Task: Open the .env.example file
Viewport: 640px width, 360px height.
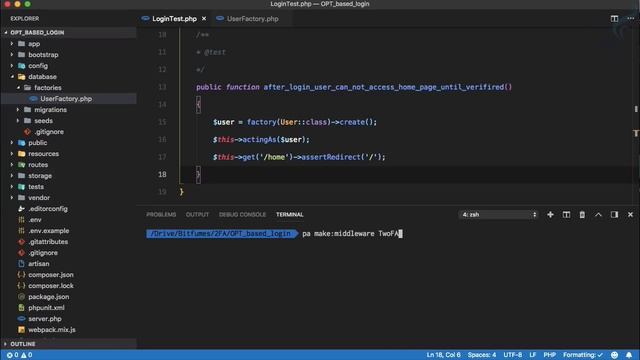Action: tap(49, 231)
